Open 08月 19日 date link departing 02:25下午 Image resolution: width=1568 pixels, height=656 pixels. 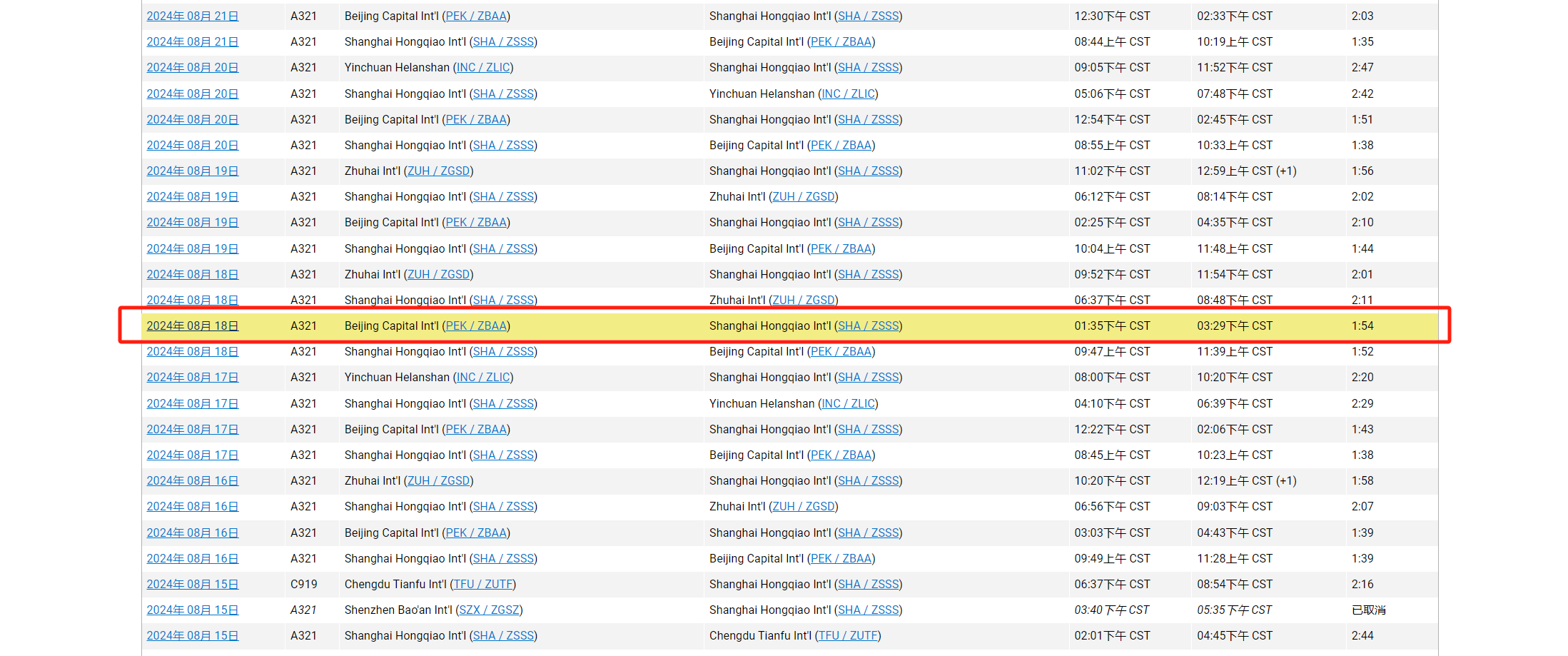tap(192, 223)
